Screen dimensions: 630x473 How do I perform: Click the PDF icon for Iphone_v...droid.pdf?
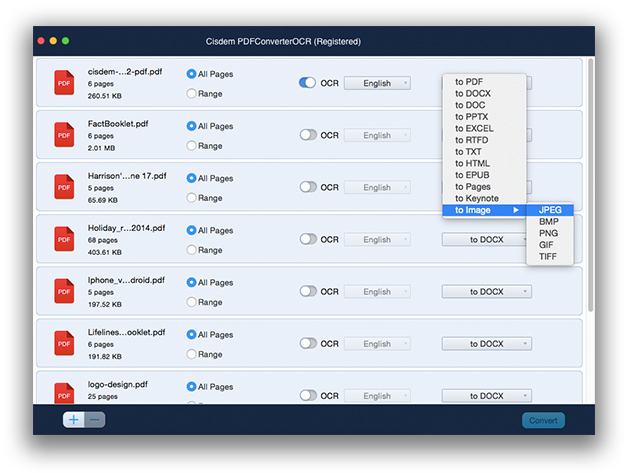coord(64,291)
